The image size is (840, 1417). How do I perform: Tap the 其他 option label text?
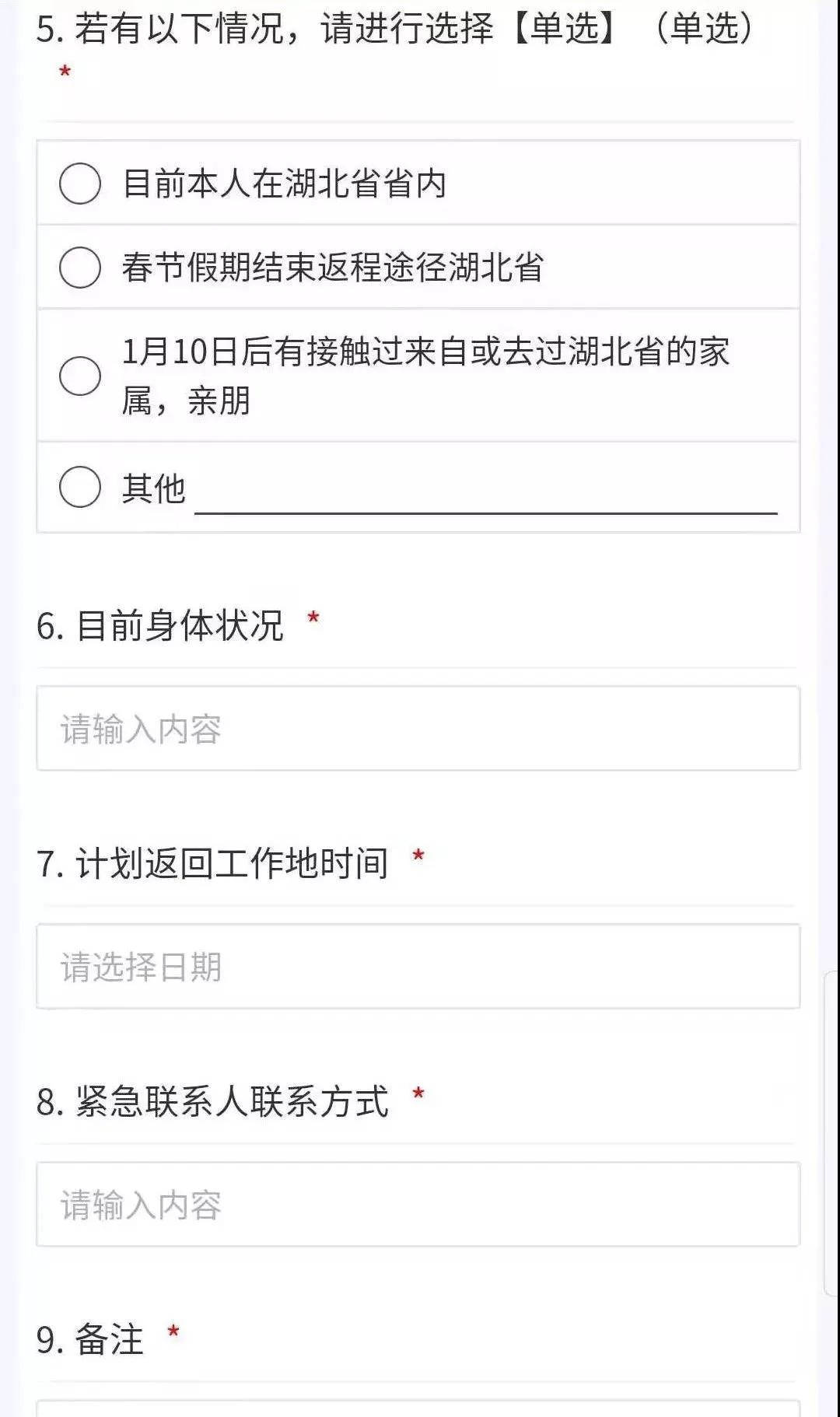pyautogui.click(x=154, y=488)
